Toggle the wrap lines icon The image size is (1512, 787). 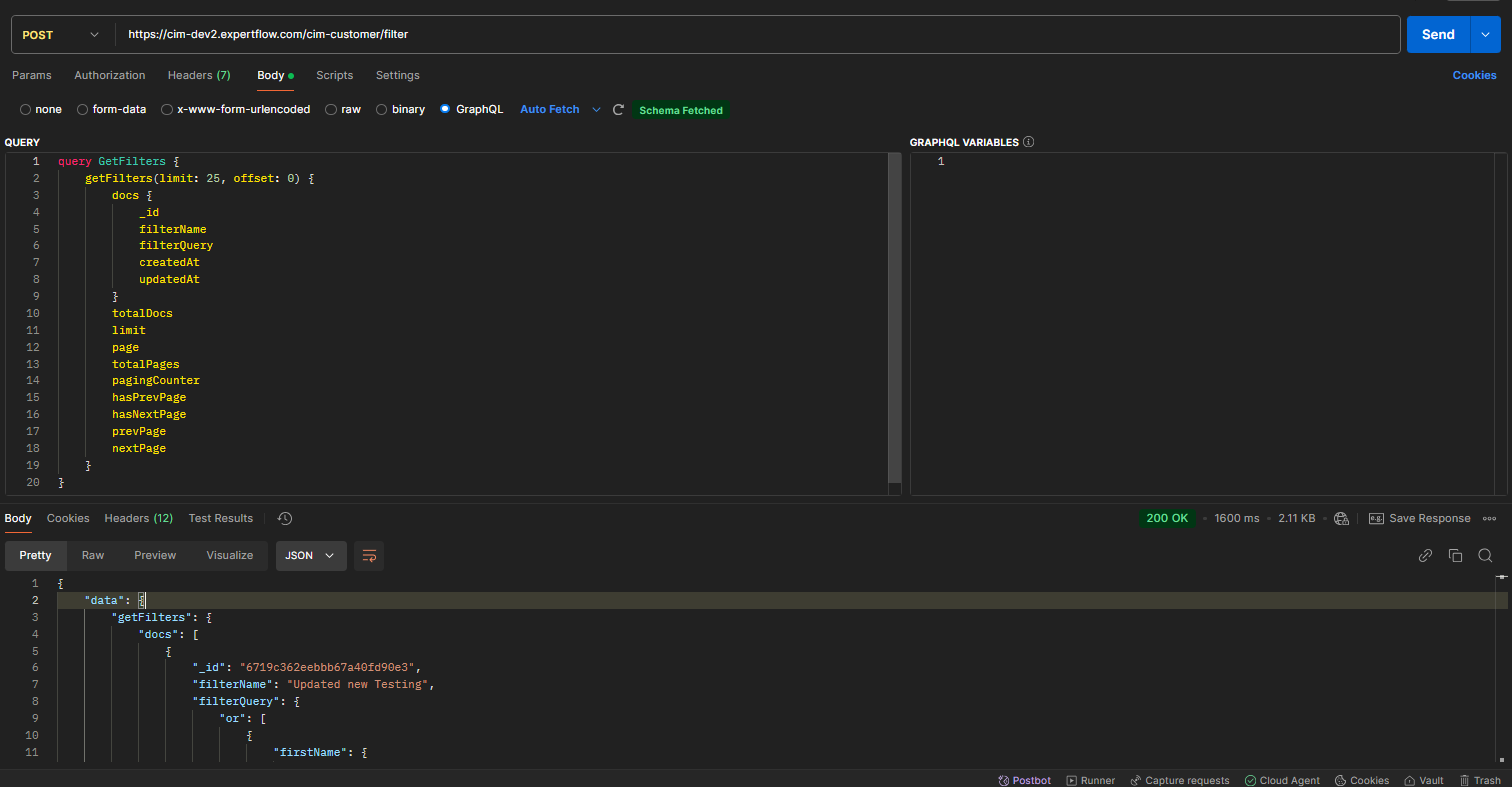click(369, 556)
